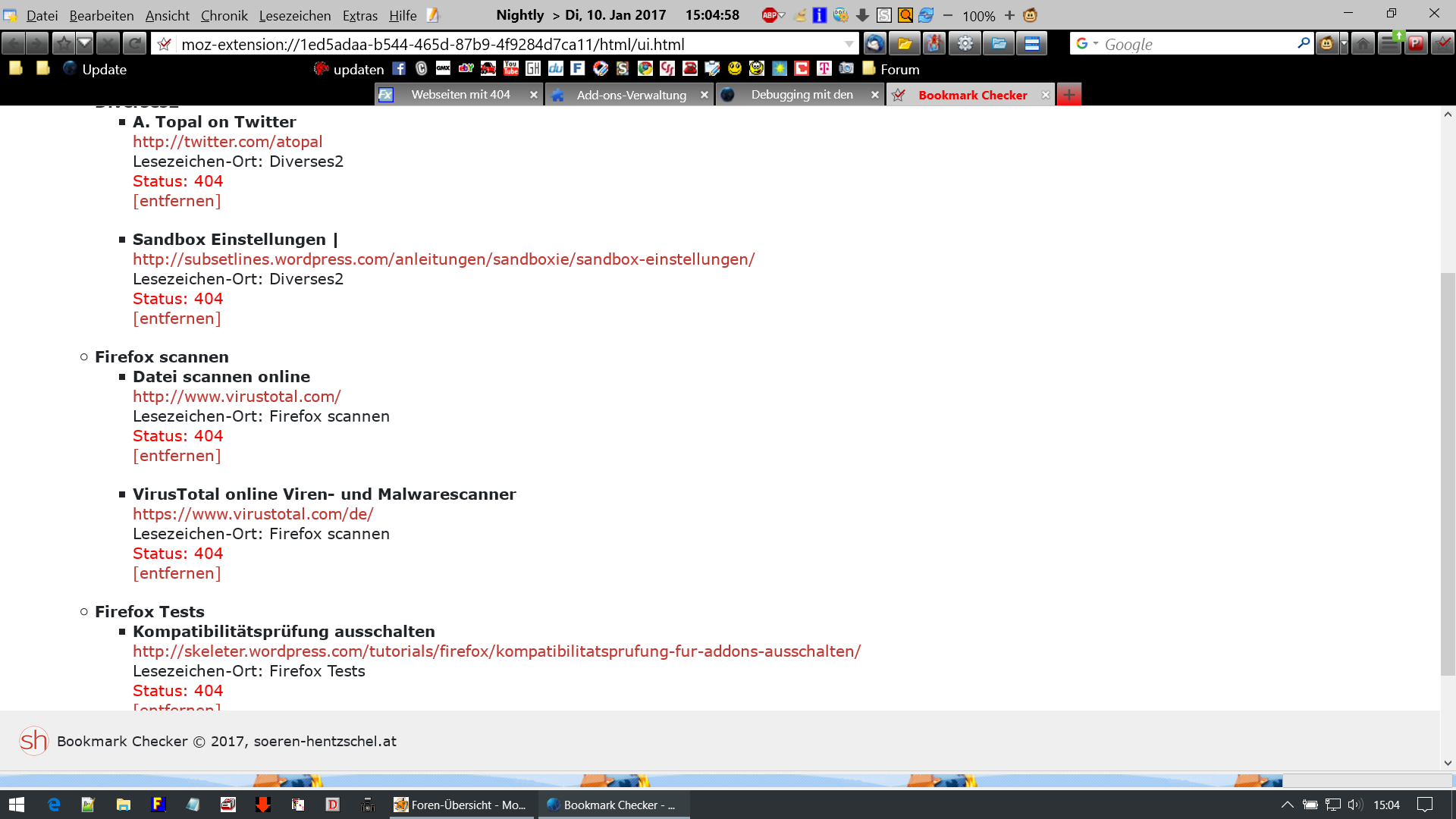The width and height of the screenshot is (1456, 819).
Task: Open the Lesezeichen menu
Action: (294, 15)
